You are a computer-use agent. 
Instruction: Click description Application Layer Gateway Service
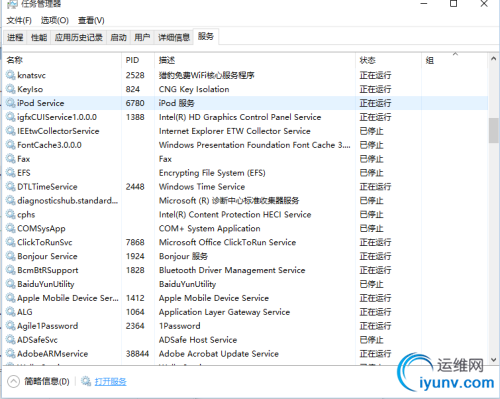click(x=224, y=312)
